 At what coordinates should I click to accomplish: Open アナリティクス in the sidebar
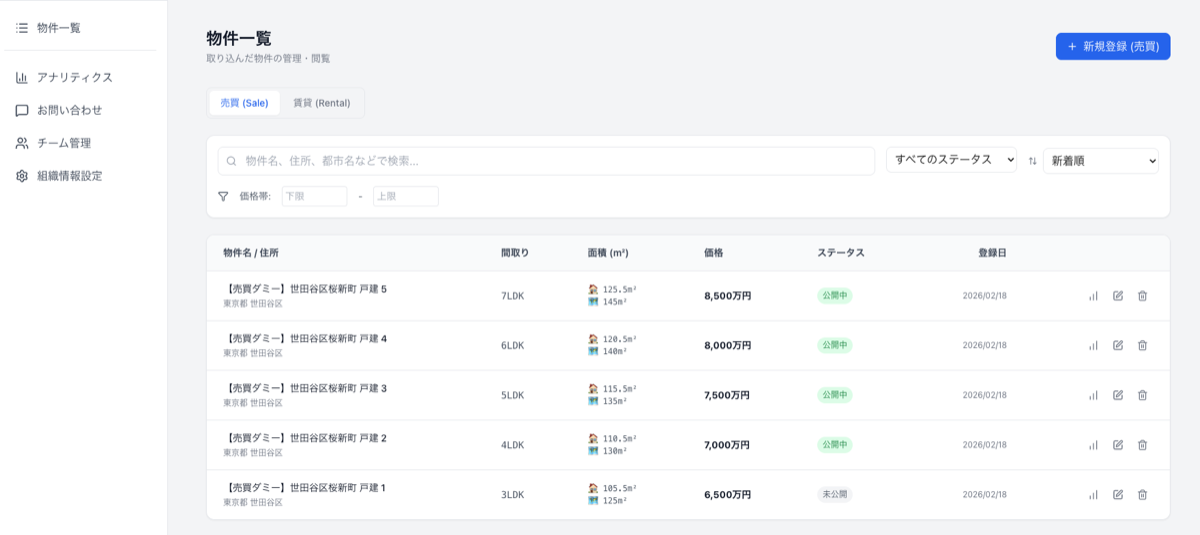coord(74,77)
